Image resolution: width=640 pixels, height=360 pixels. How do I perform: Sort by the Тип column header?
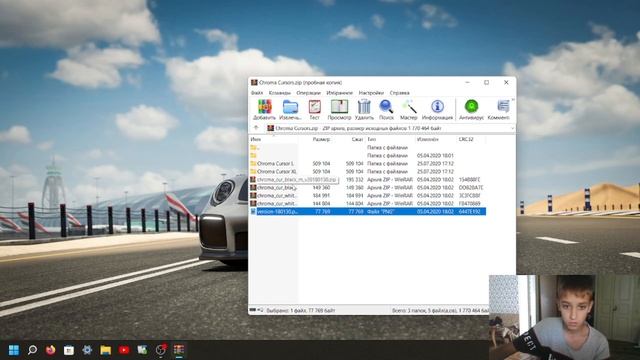371,140
